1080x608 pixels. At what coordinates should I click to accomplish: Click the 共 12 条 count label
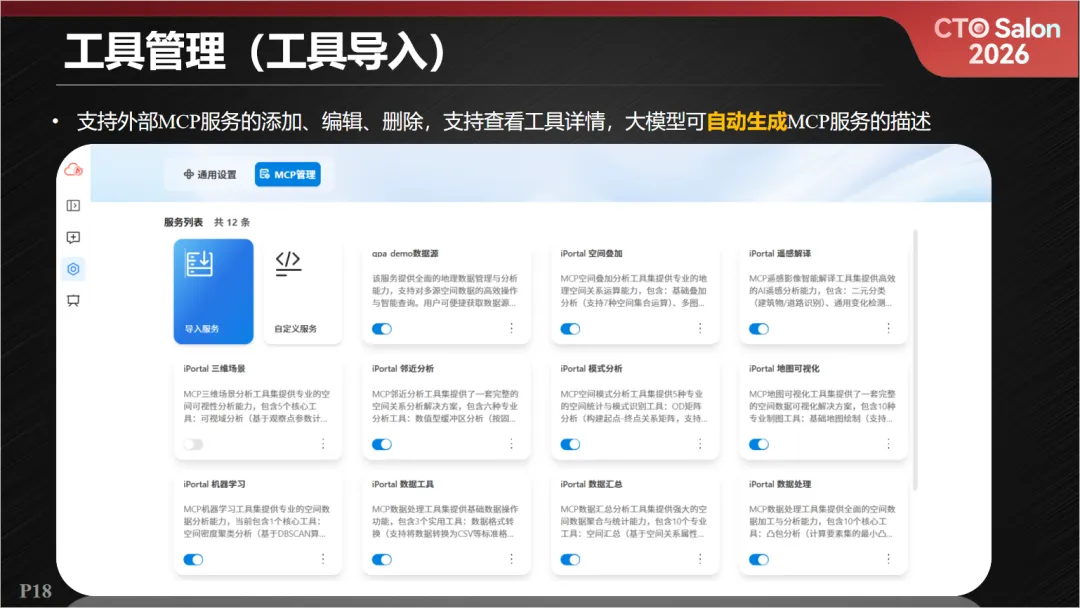pos(231,222)
